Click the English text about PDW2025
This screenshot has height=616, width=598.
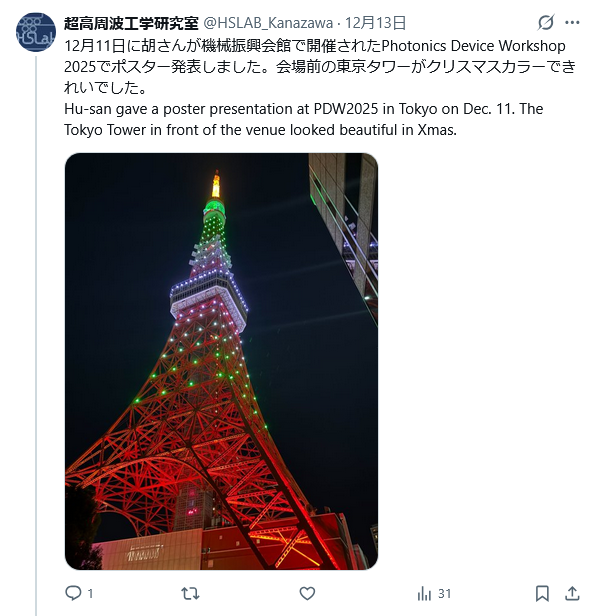coord(303,119)
